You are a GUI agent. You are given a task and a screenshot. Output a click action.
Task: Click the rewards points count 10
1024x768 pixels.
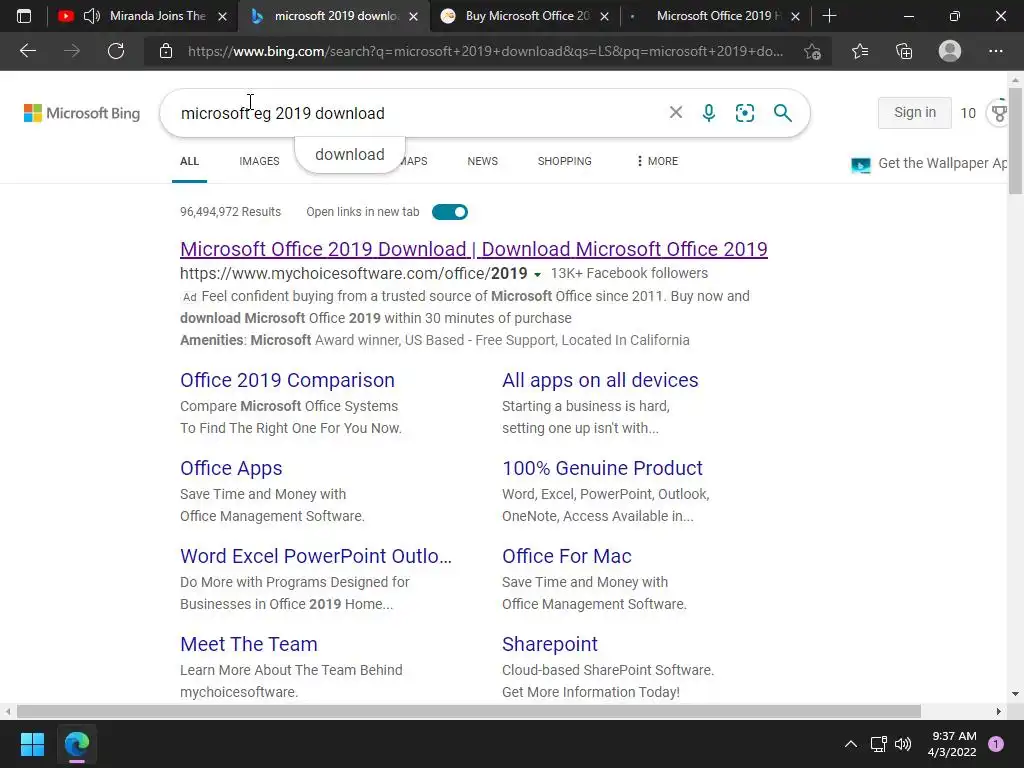pyautogui.click(x=968, y=113)
